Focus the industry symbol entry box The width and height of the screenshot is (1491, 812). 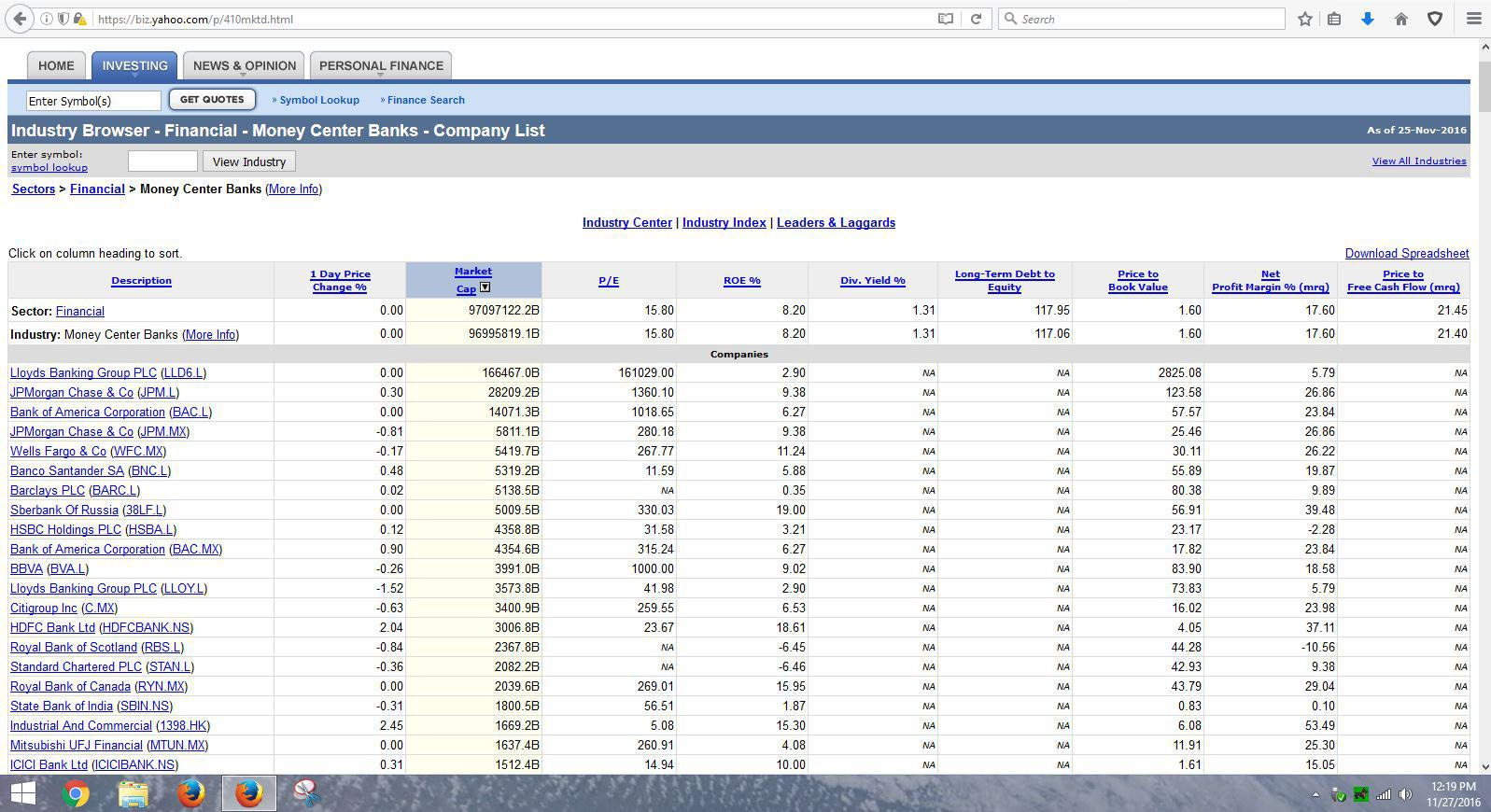[162, 161]
